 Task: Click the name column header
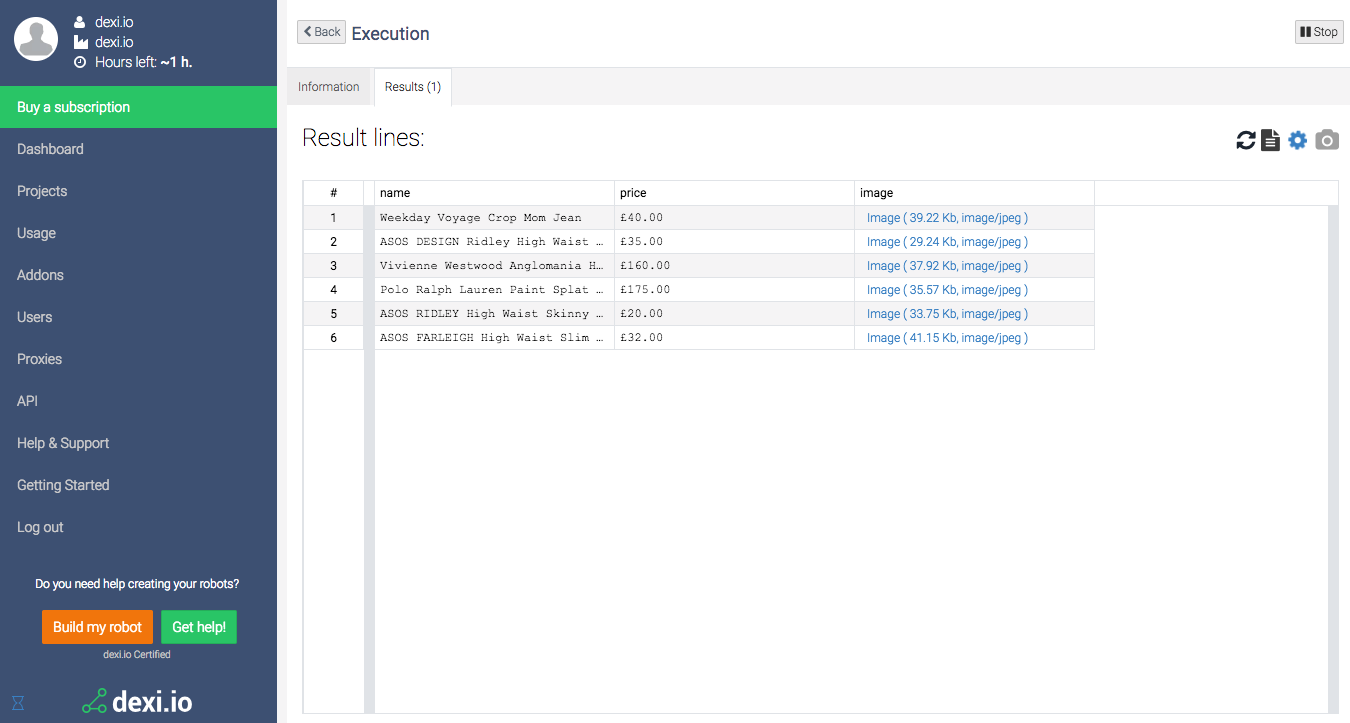(x=494, y=193)
